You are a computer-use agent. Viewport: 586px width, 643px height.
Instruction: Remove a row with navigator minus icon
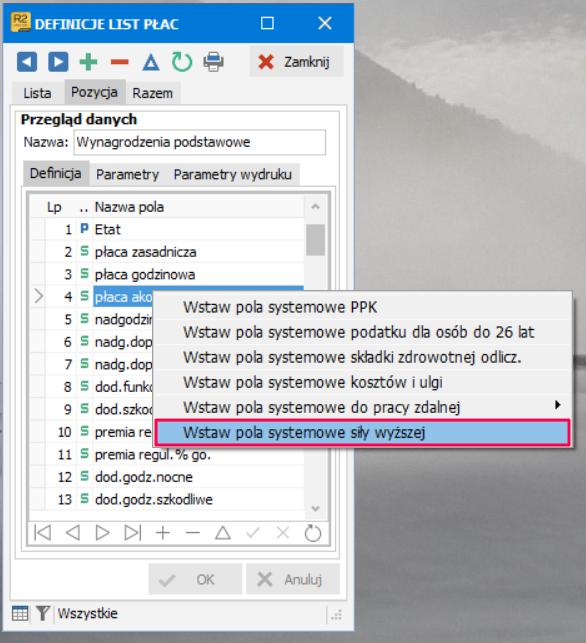pos(193,533)
